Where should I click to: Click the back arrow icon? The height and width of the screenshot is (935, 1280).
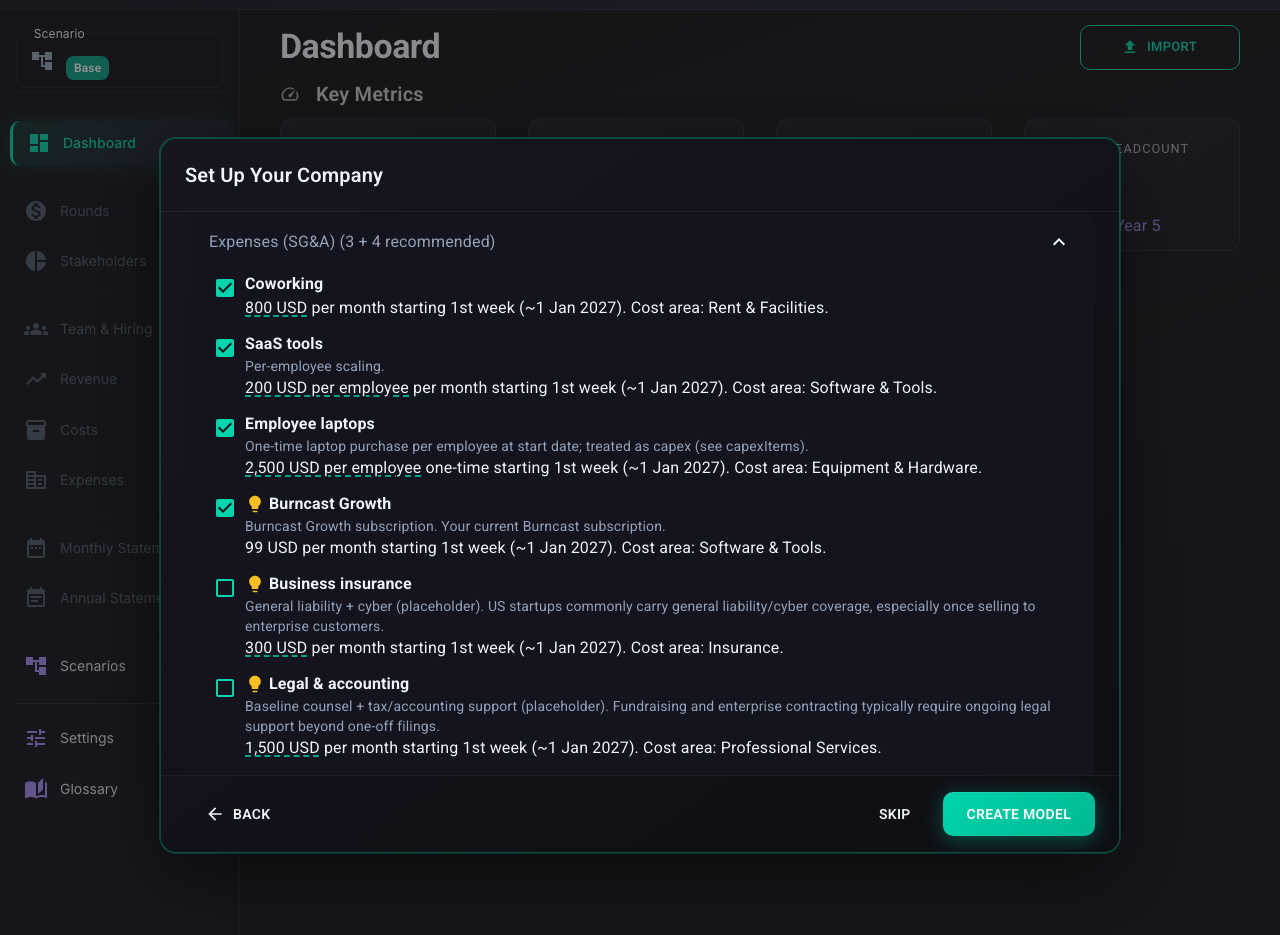pyautogui.click(x=215, y=814)
